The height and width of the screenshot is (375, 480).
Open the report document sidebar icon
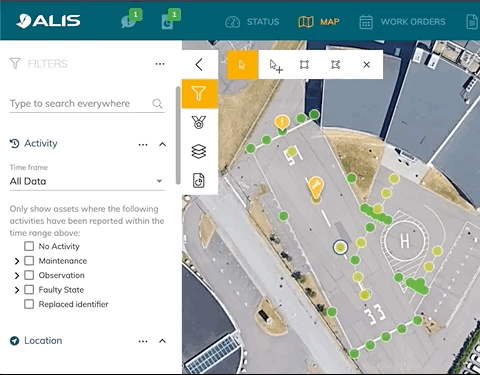[x=199, y=181]
